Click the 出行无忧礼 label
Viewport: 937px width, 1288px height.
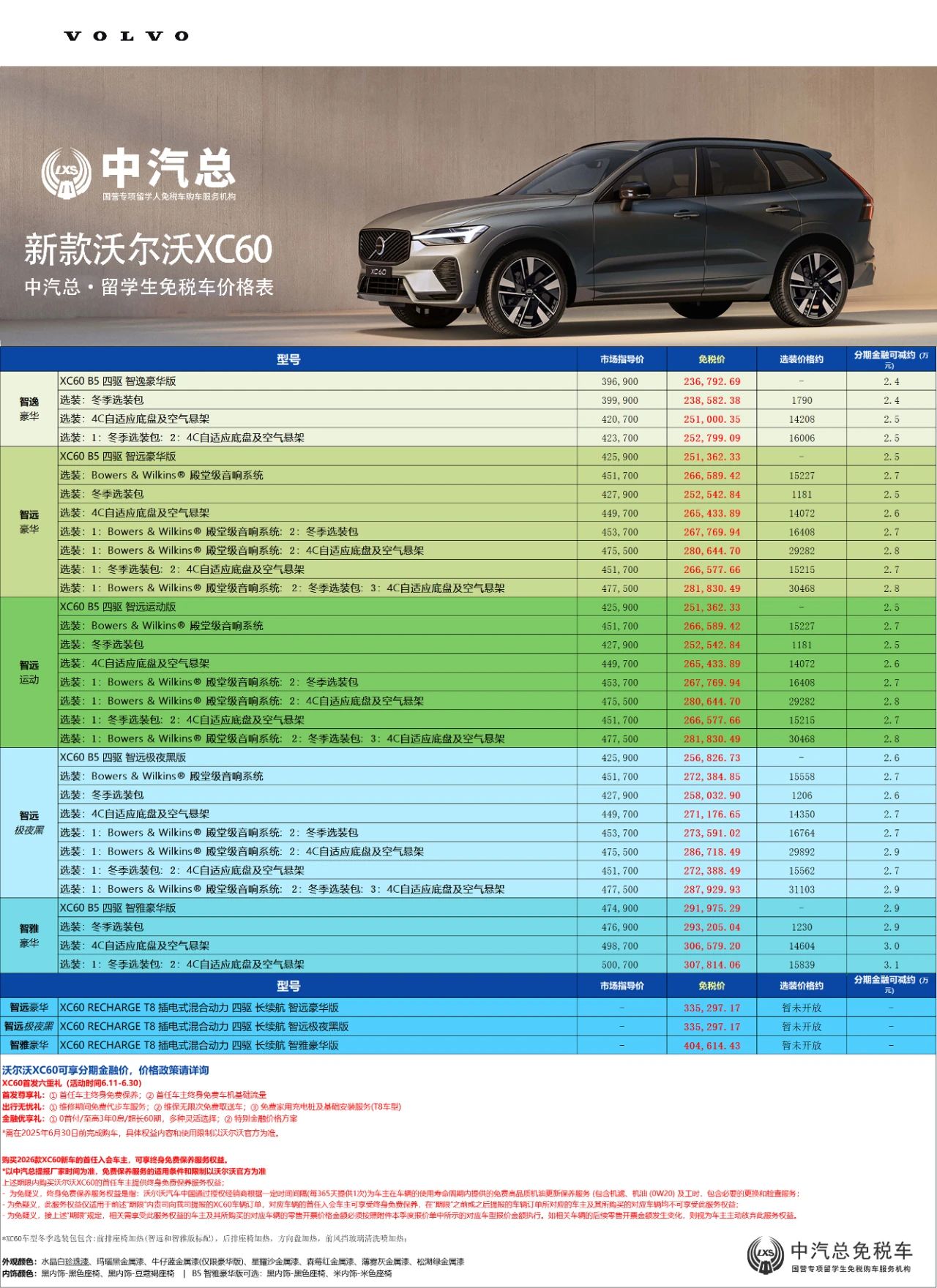[23, 1107]
